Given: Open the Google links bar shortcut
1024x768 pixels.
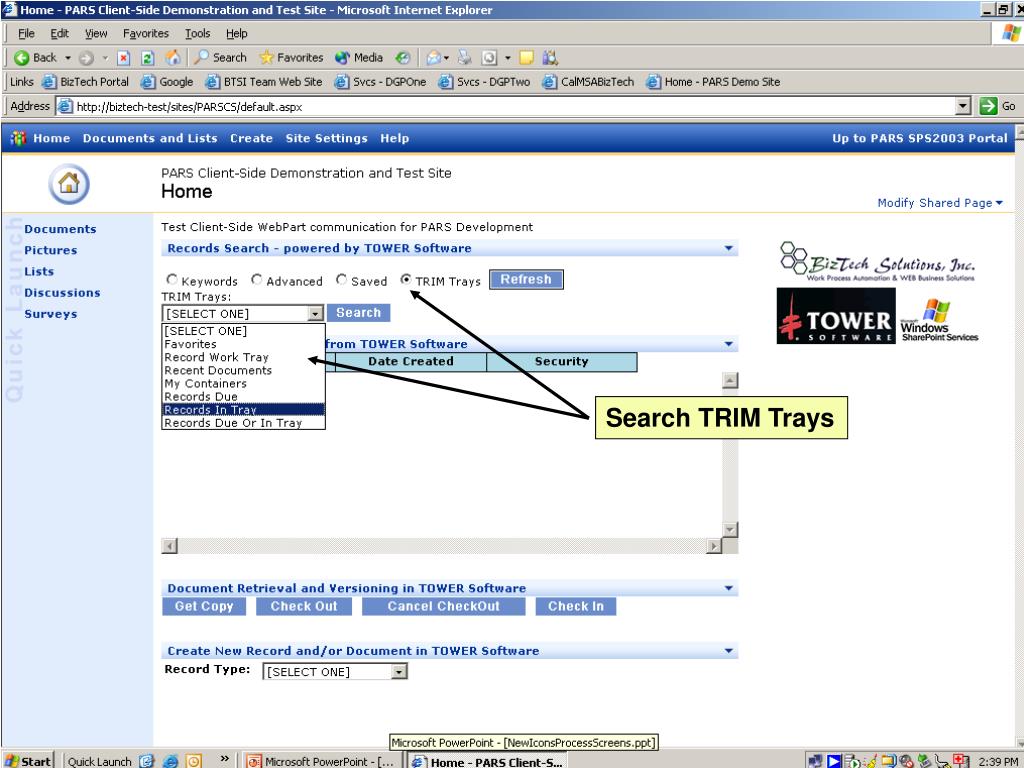Looking at the screenshot, I should pyautogui.click(x=167, y=82).
